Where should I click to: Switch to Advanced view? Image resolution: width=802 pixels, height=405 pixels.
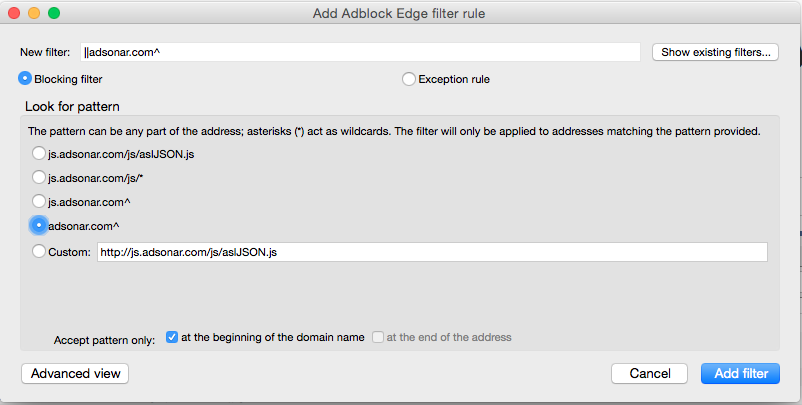[x=75, y=373]
